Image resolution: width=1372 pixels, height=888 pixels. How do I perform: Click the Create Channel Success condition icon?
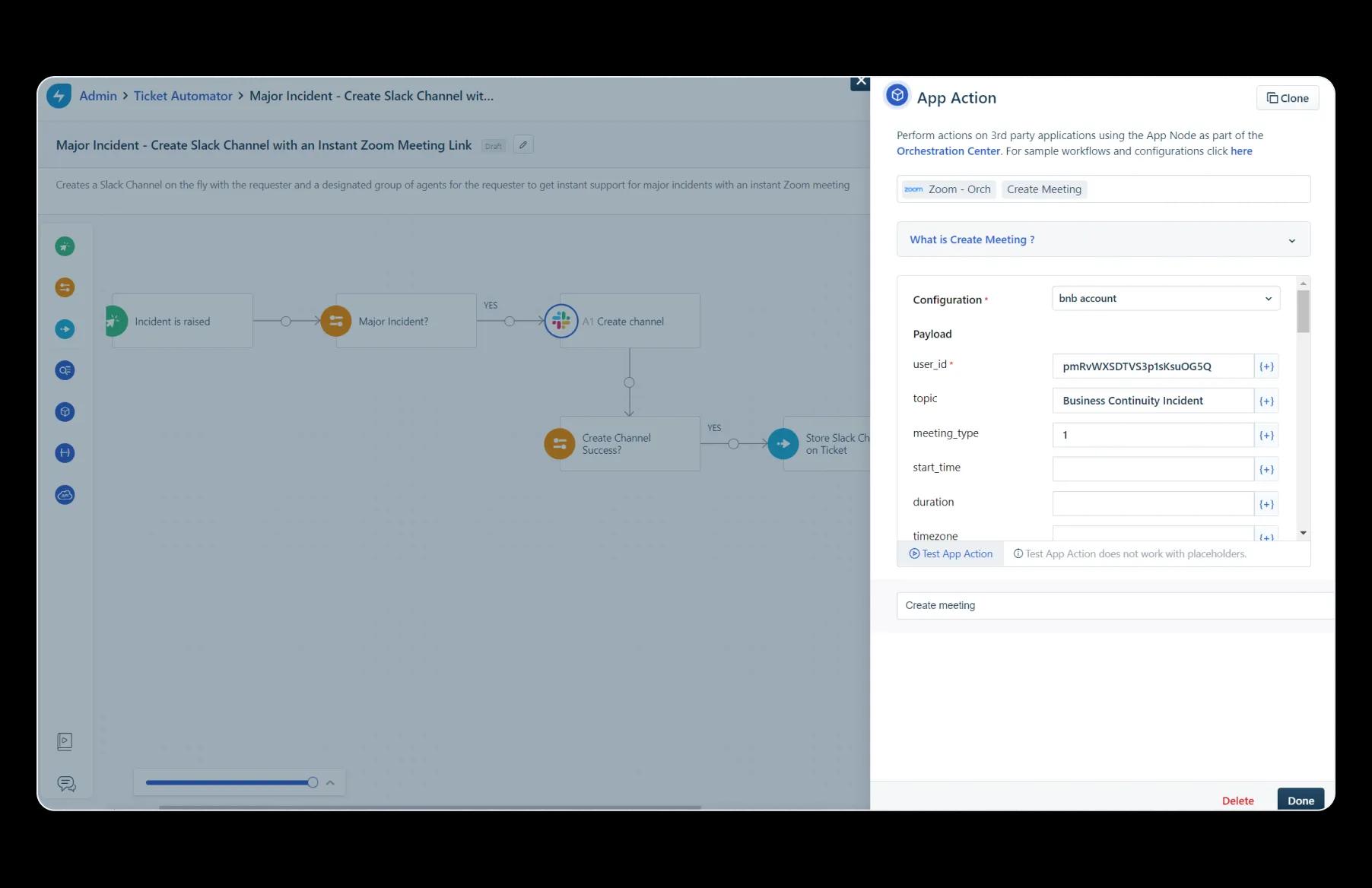(560, 444)
